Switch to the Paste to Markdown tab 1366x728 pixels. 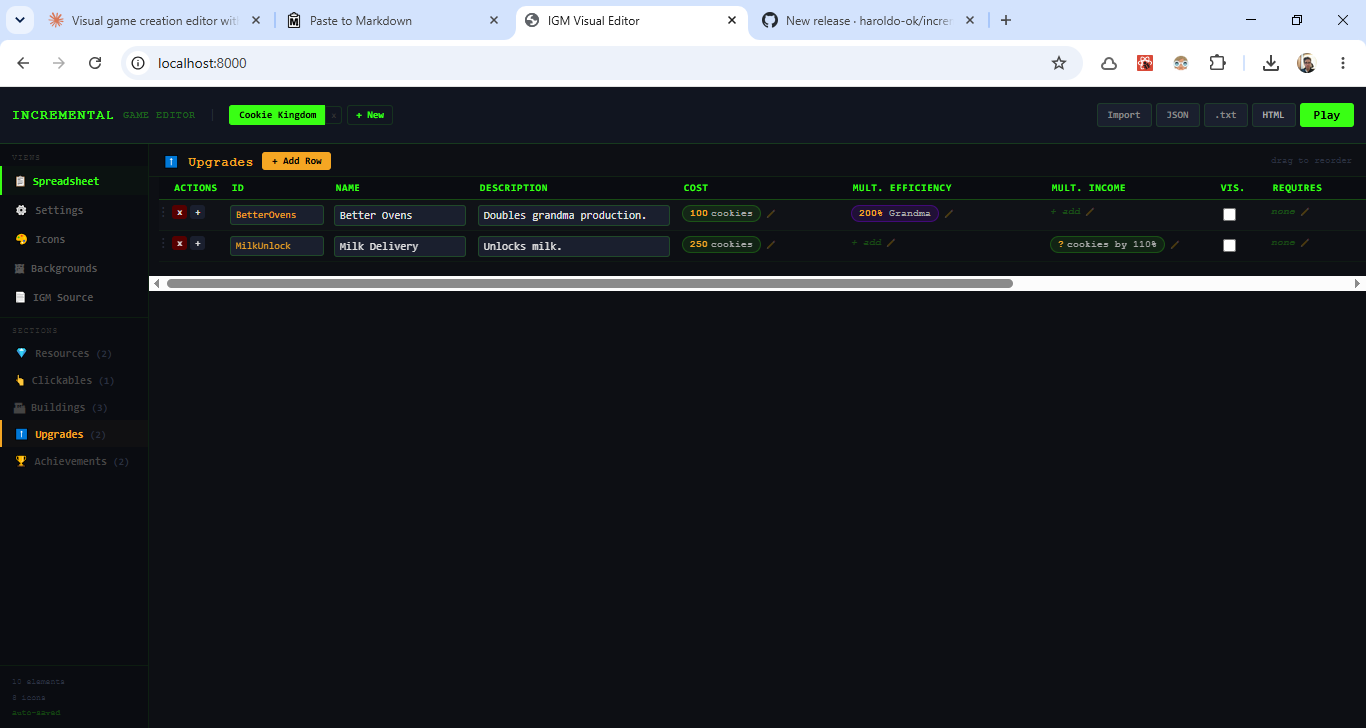coord(394,20)
